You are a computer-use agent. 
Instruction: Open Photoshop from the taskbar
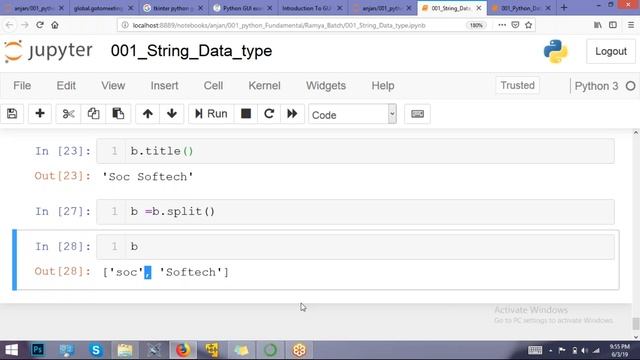(38, 350)
